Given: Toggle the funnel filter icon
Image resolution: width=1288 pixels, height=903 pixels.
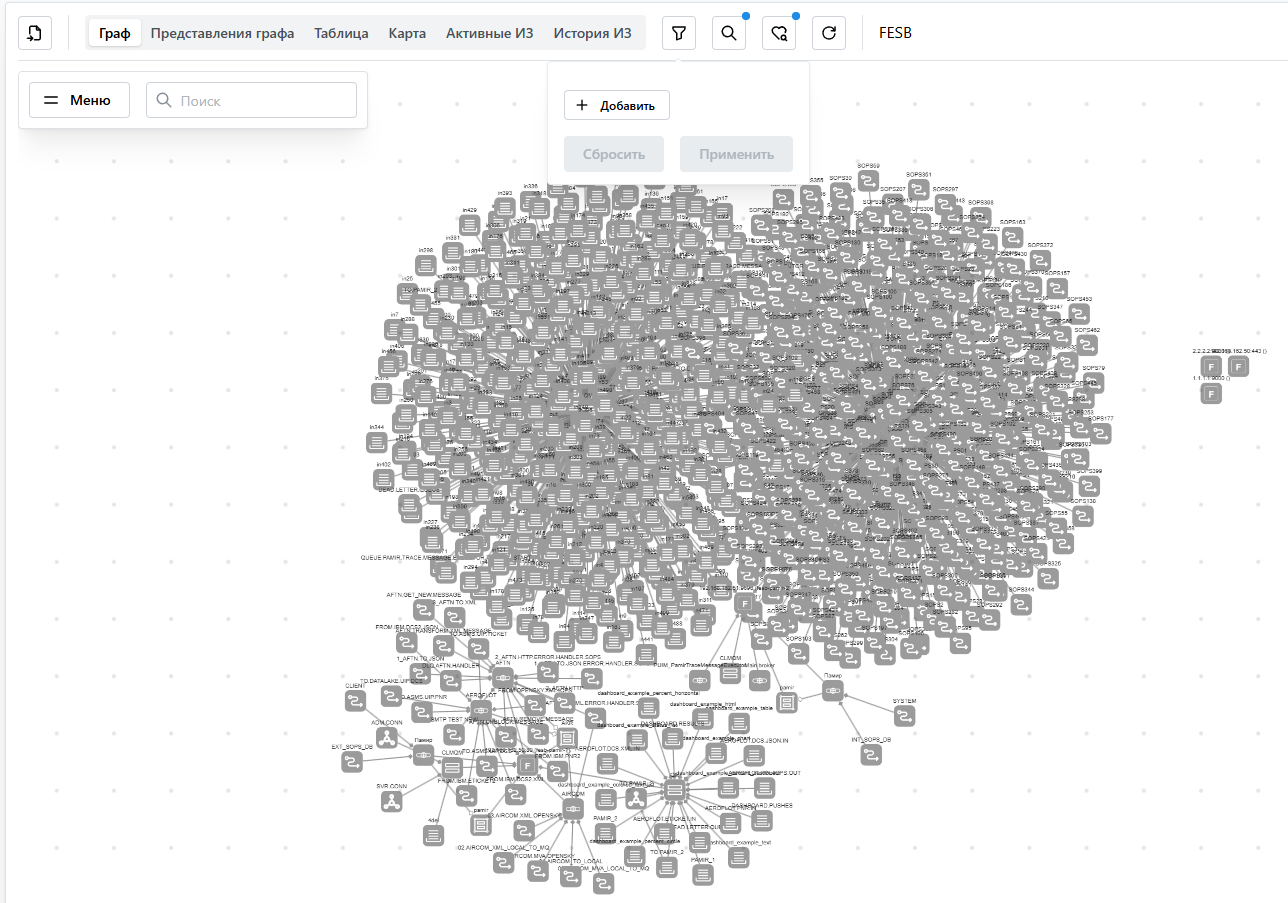Looking at the screenshot, I should point(679,33).
